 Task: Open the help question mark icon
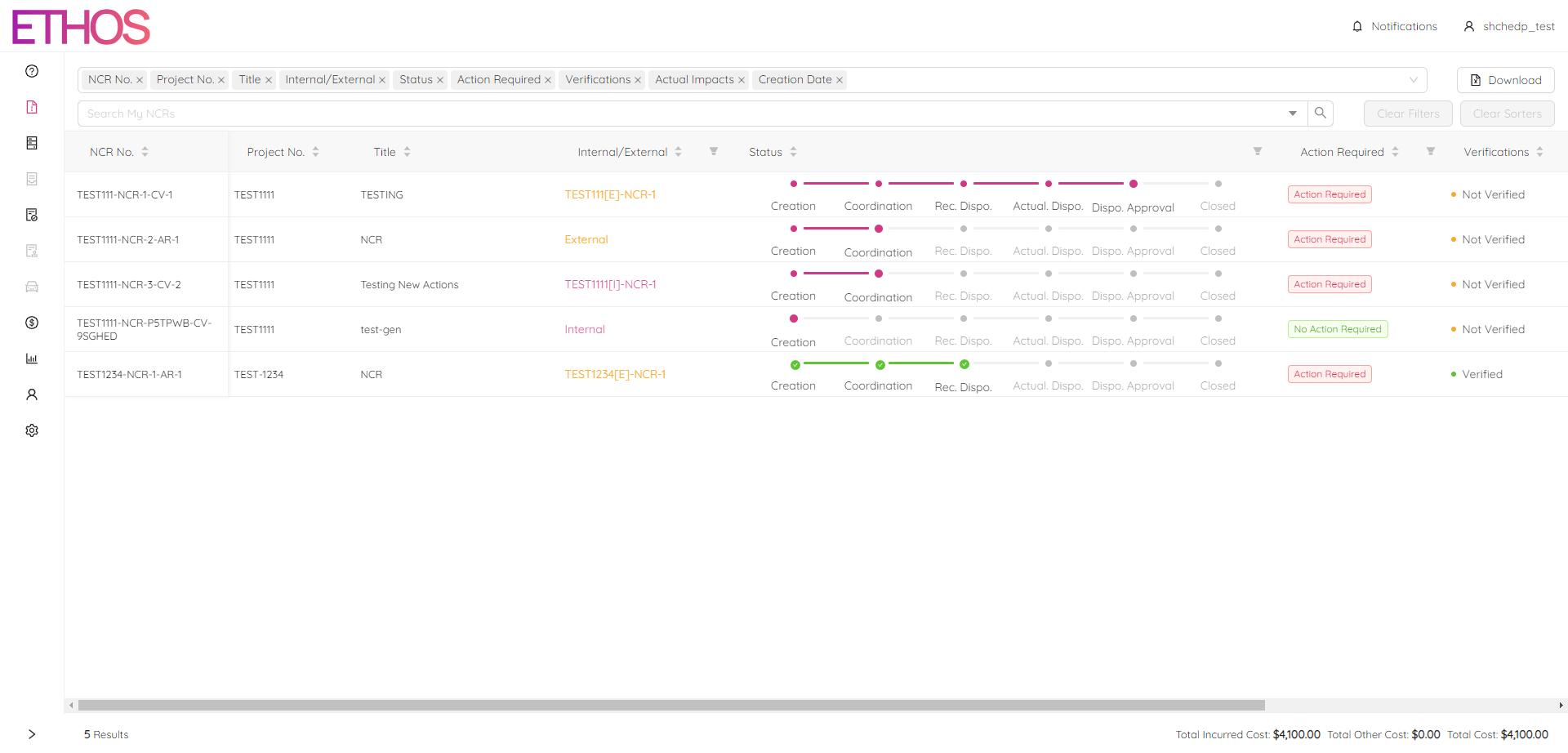pyautogui.click(x=32, y=71)
